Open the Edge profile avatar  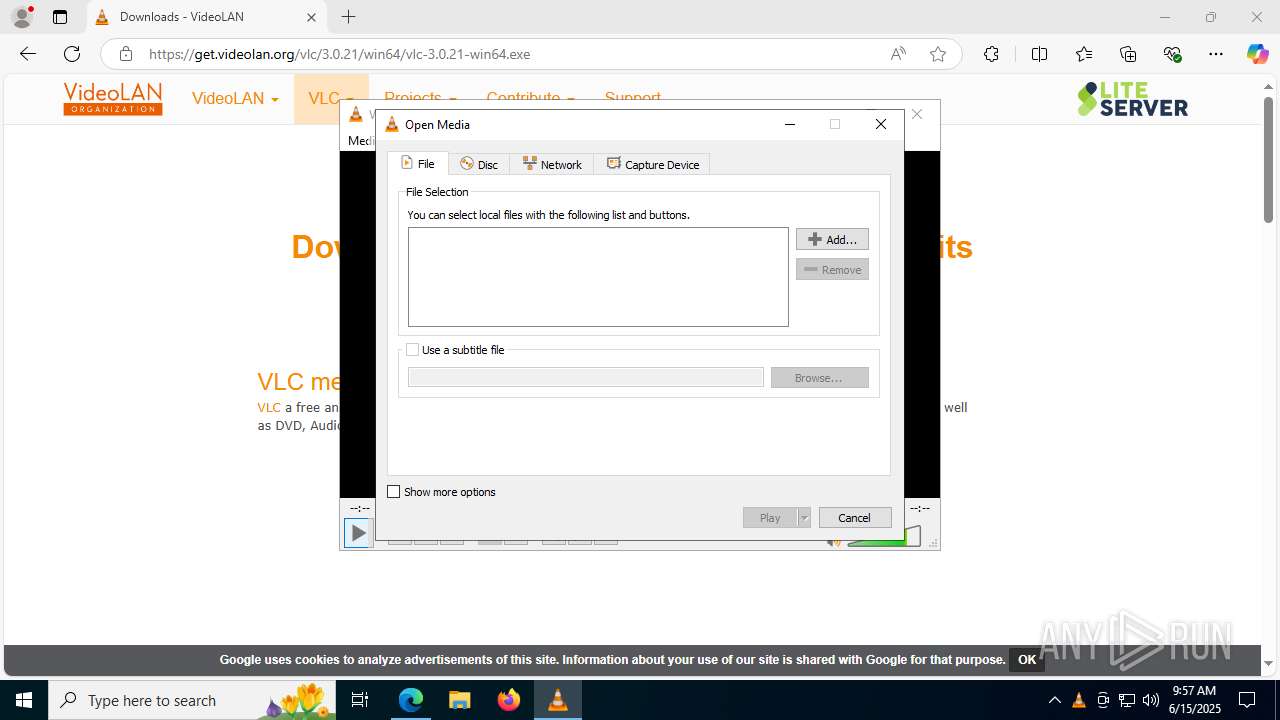pos(22,17)
